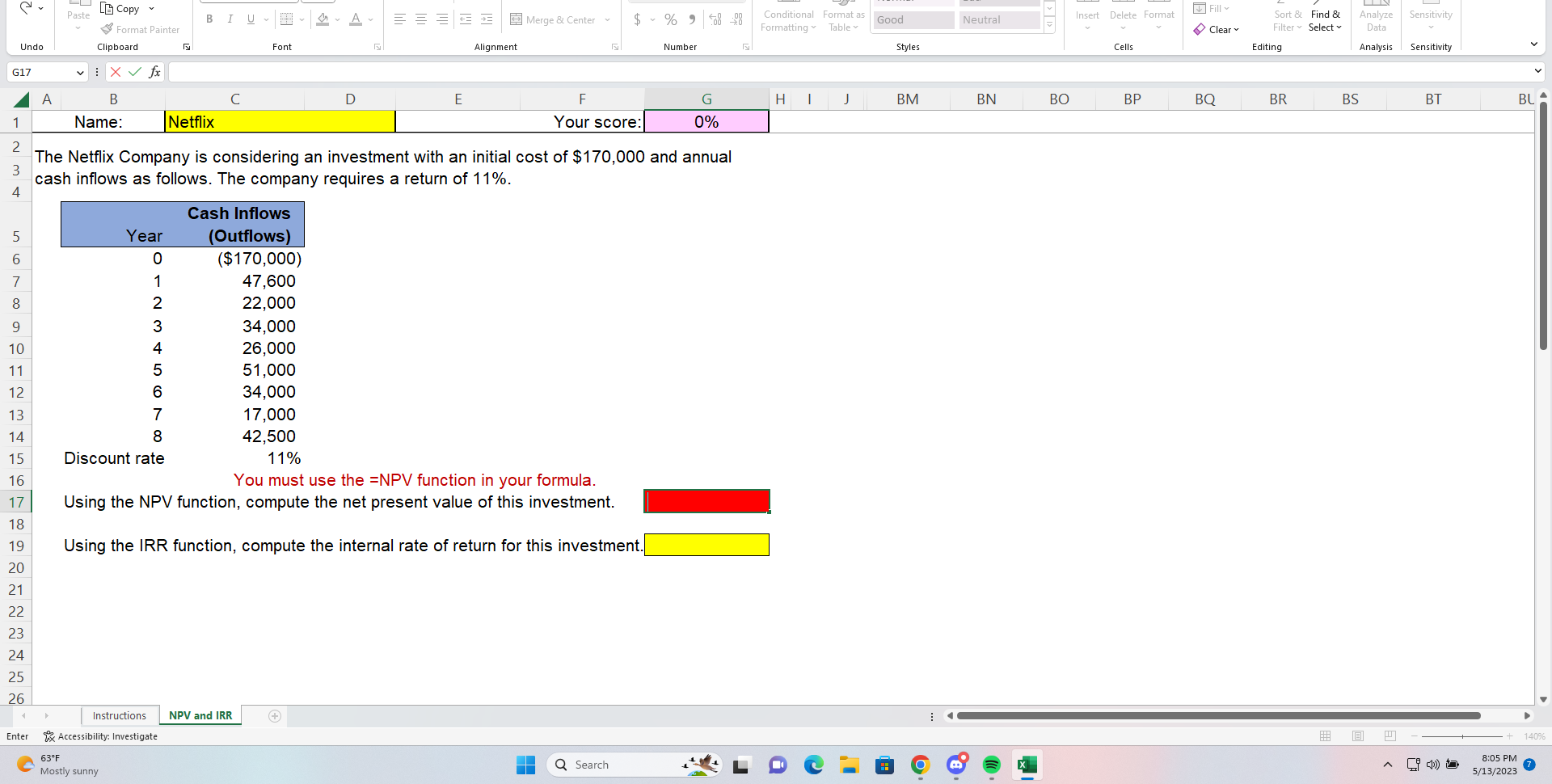Viewport: 1552px width, 784px height.
Task: Apply the Font Color red swatch
Action: click(356, 19)
